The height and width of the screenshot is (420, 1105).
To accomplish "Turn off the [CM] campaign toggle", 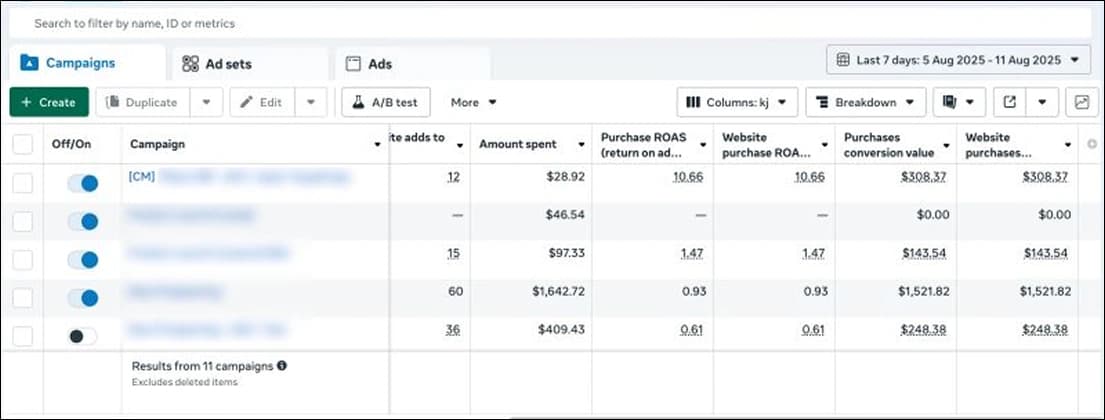I will 82,183.
